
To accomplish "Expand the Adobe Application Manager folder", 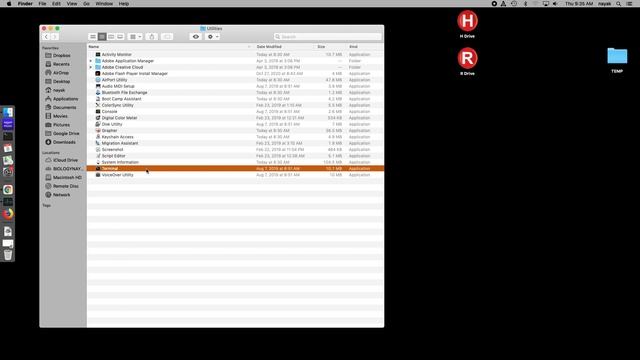I will point(91,61).
